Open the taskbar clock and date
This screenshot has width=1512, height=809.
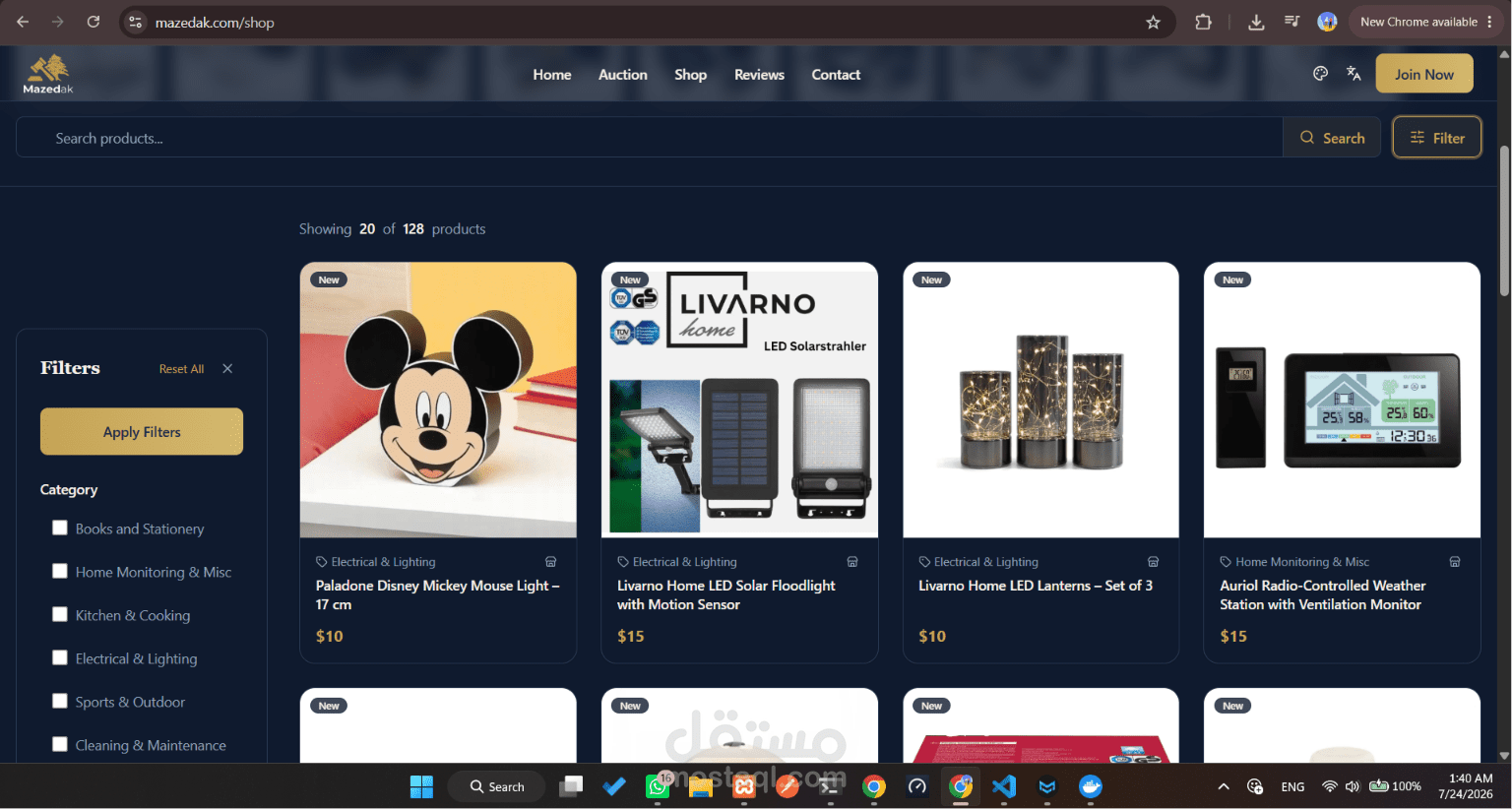pyautogui.click(x=1466, y=786)
